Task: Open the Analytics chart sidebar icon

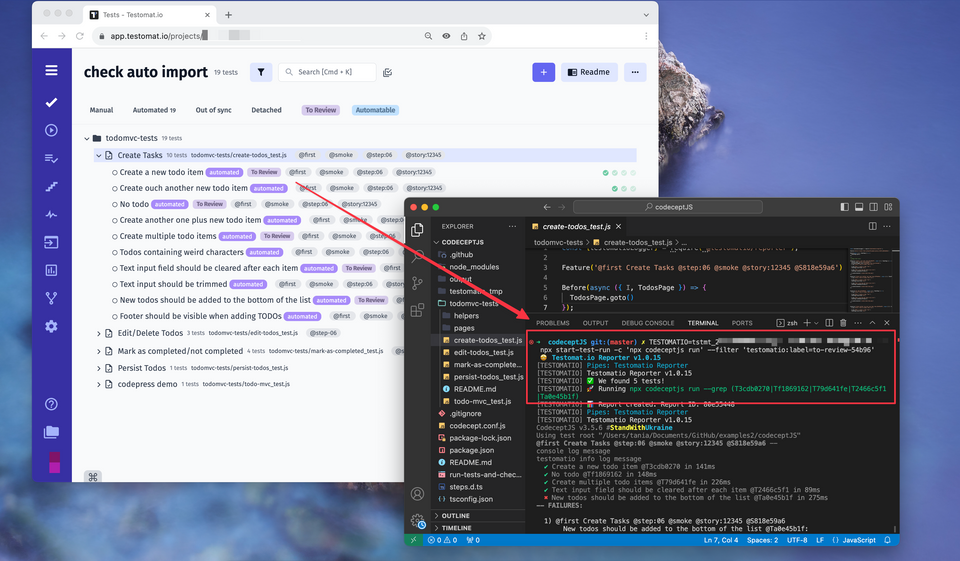Action: [x=51, y=270]
